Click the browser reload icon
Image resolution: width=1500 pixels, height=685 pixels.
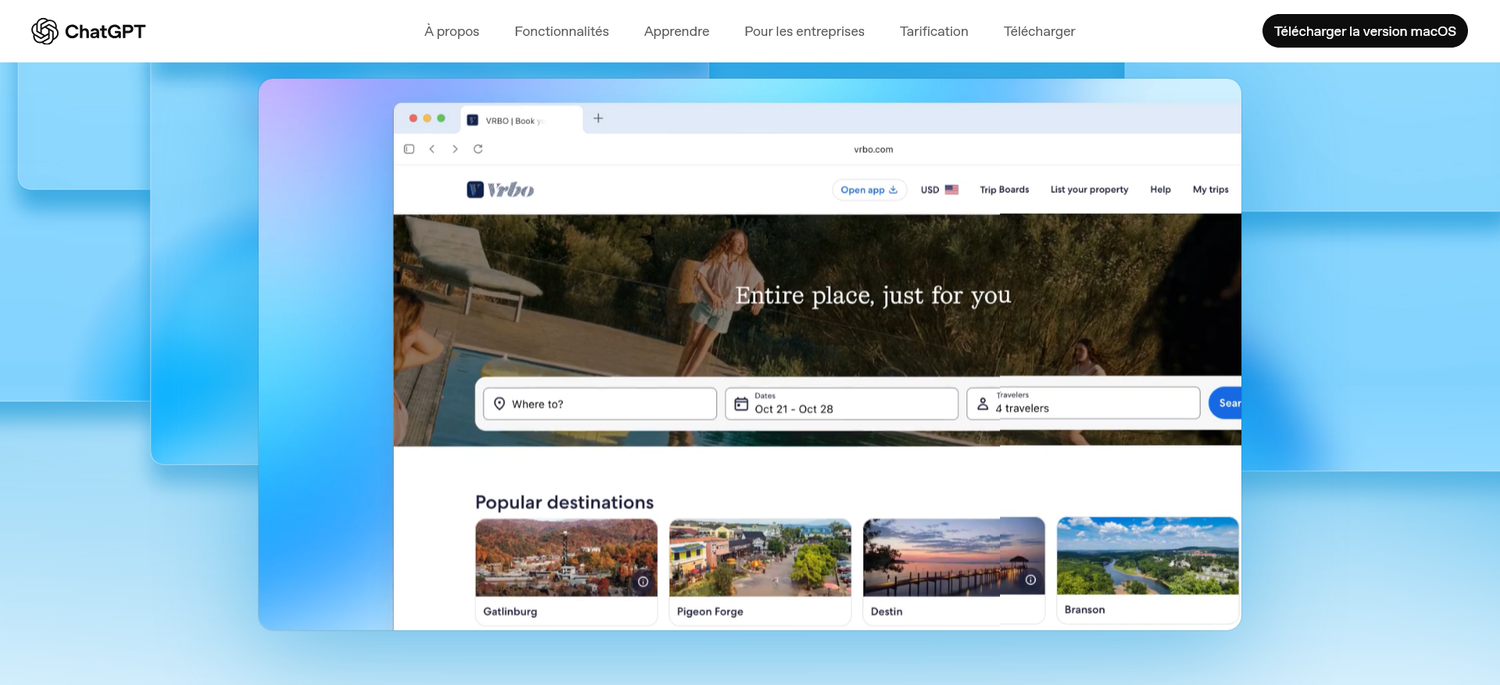[477, 148]
